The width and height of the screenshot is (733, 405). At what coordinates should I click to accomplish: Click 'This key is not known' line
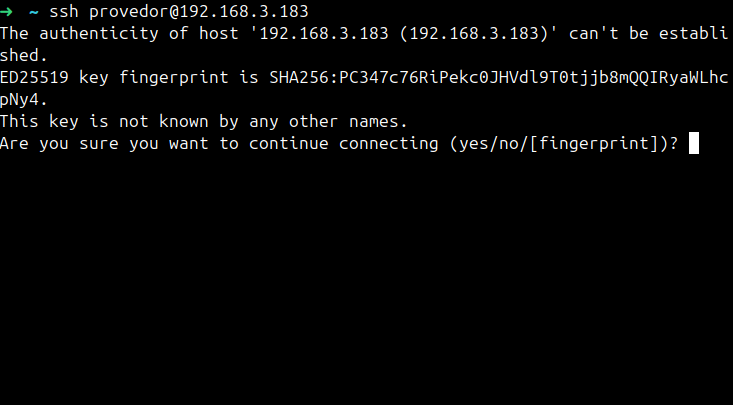coord(104,122)
